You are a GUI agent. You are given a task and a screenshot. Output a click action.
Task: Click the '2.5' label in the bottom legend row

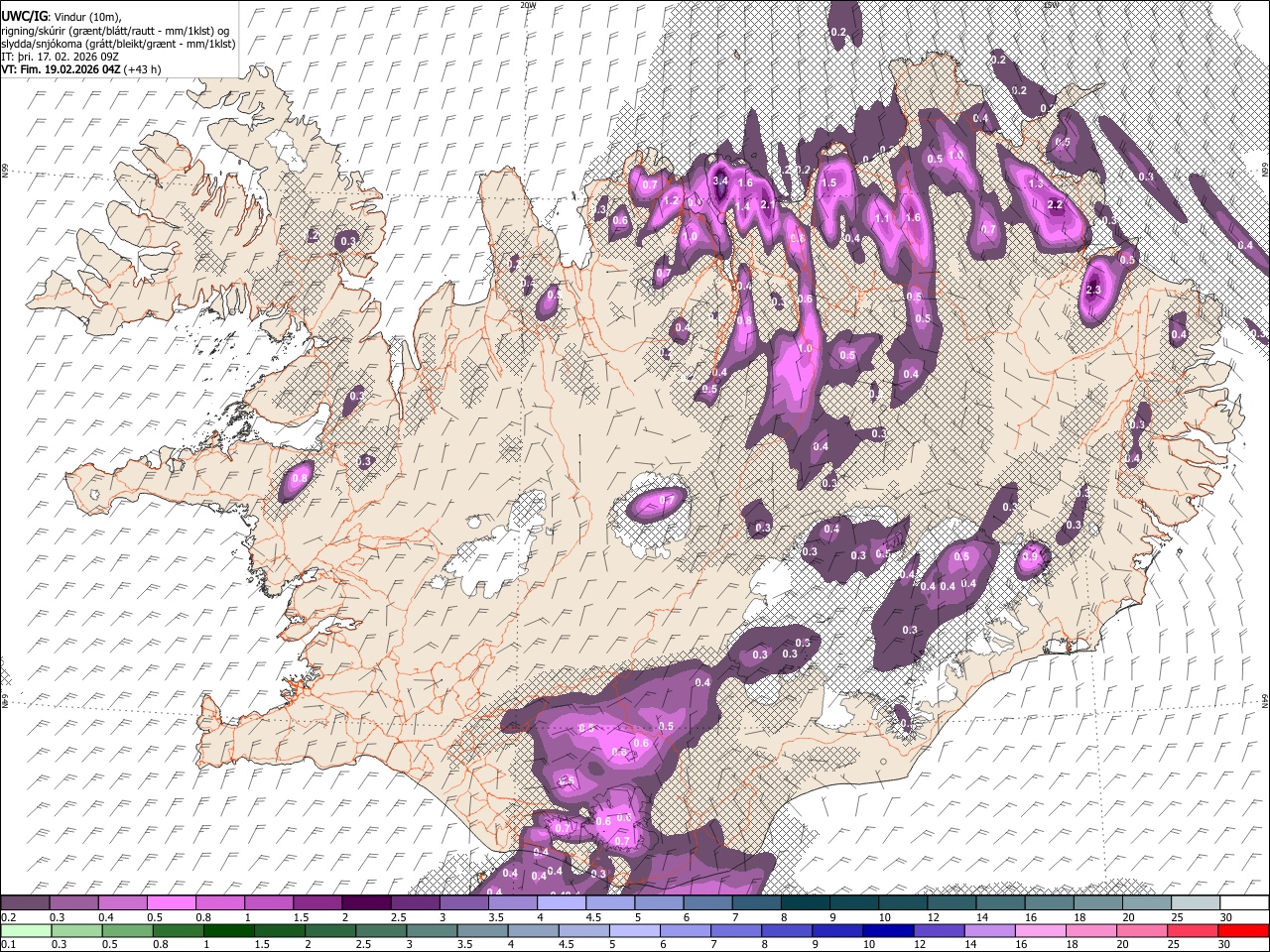(x=362, y=944)
